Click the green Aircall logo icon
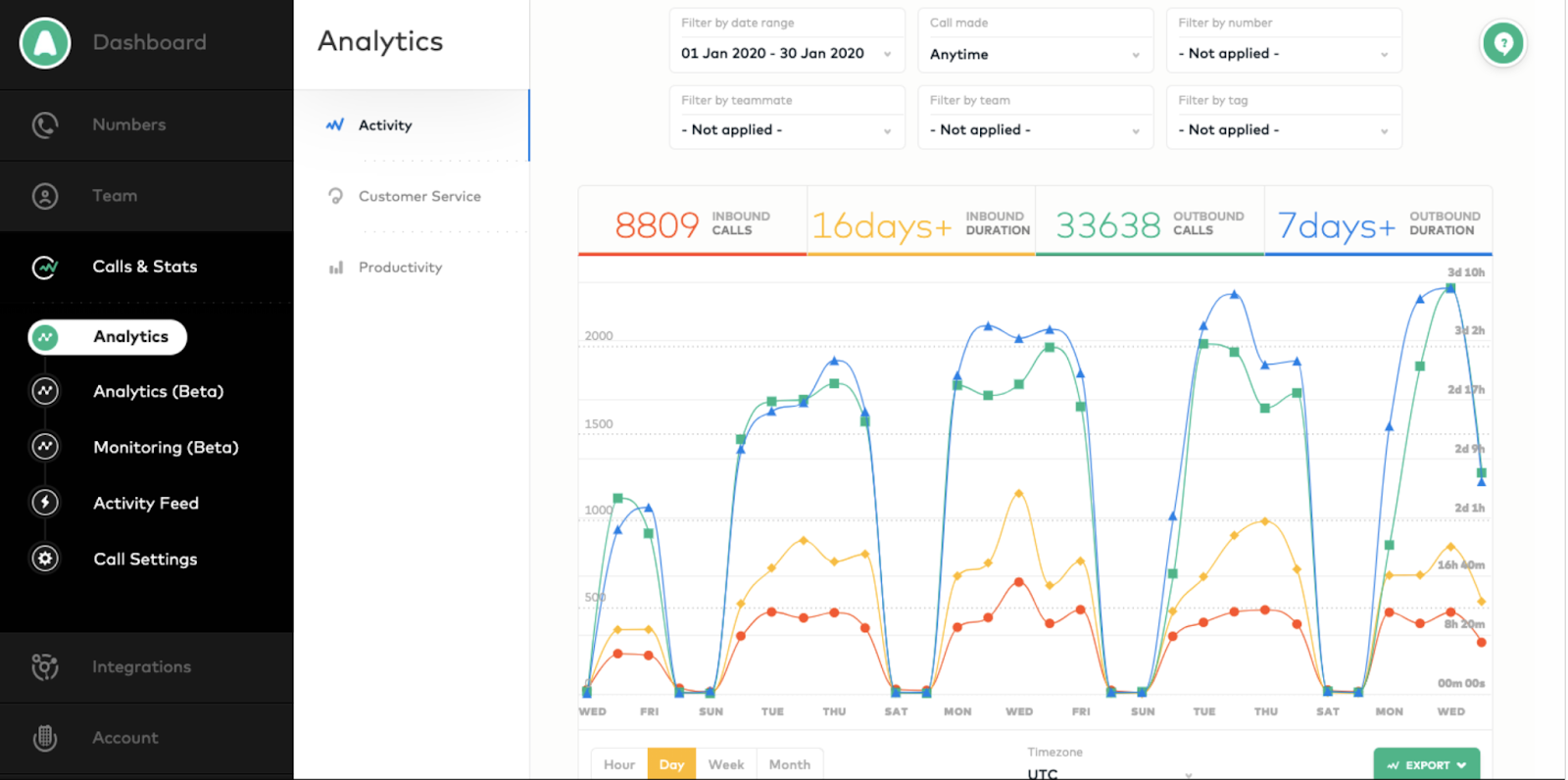This screenshot has width=1568, height=780. click(45, 43)
